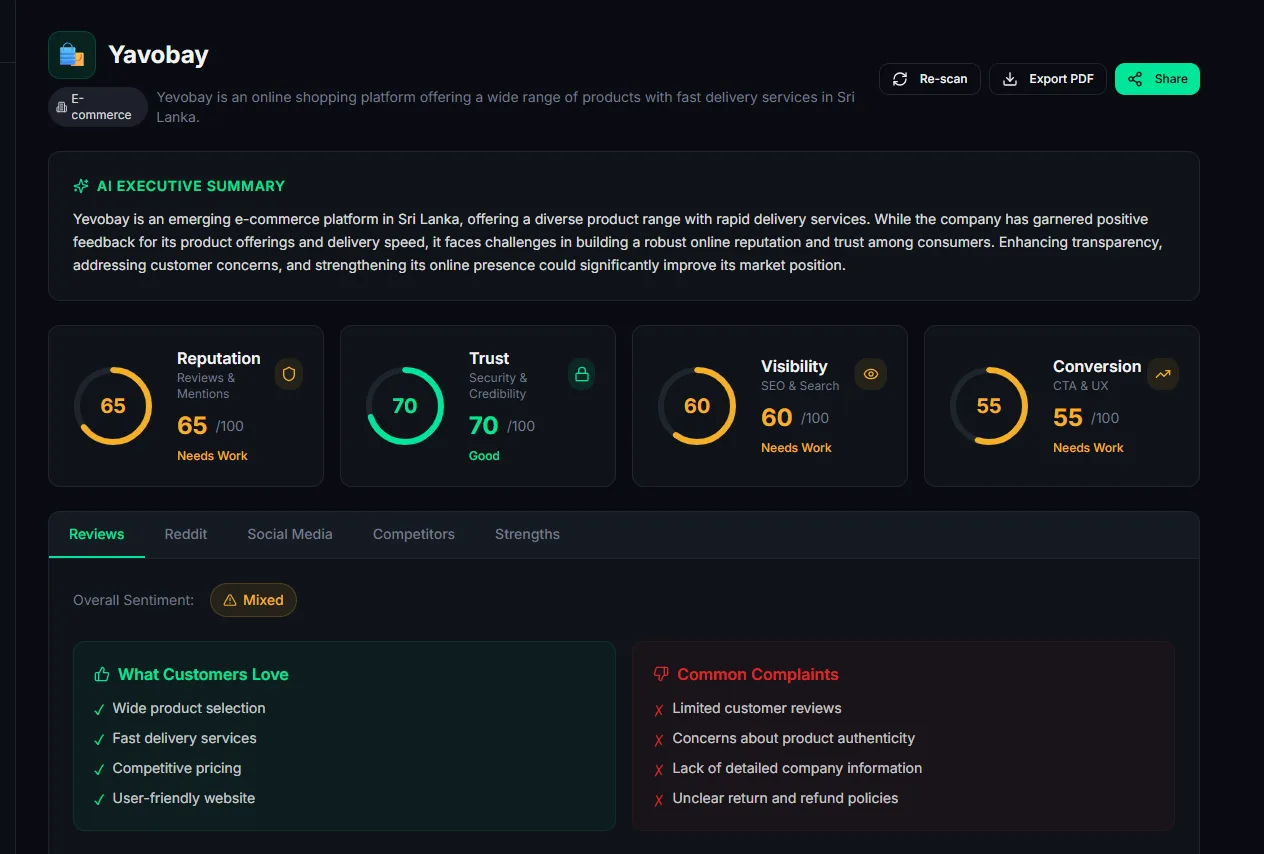Click the Export PDF button
Screen dimensions: 1264x854
pos(1048,79)
